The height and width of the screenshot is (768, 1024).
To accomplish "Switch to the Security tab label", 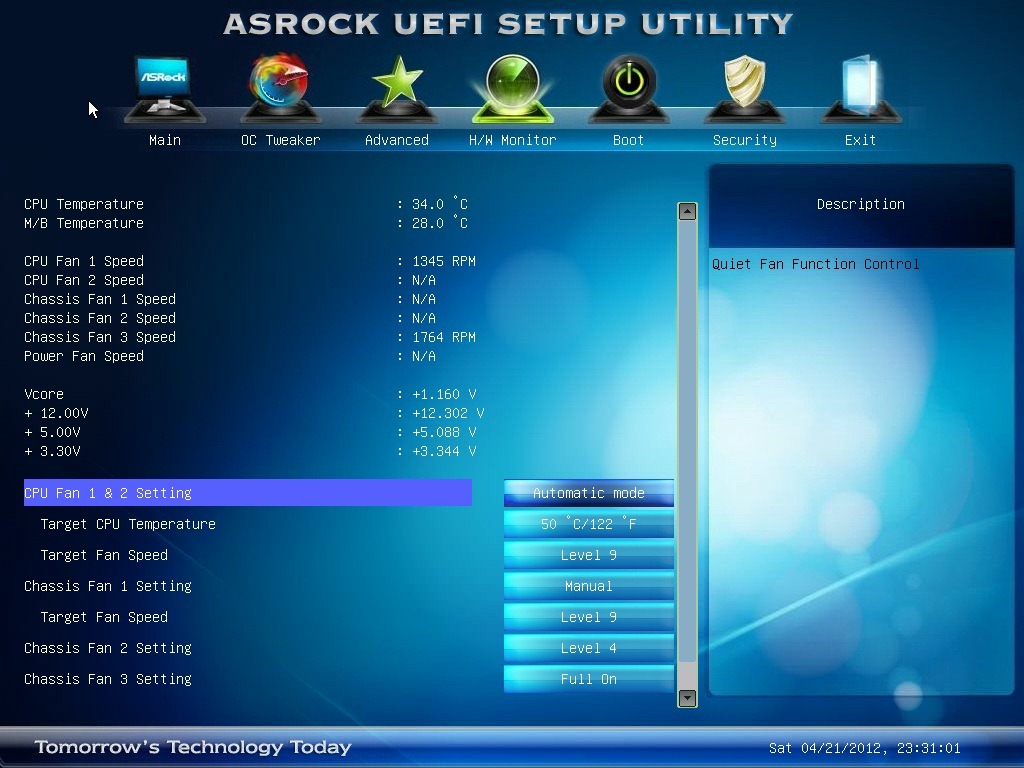I will point(744,140).
